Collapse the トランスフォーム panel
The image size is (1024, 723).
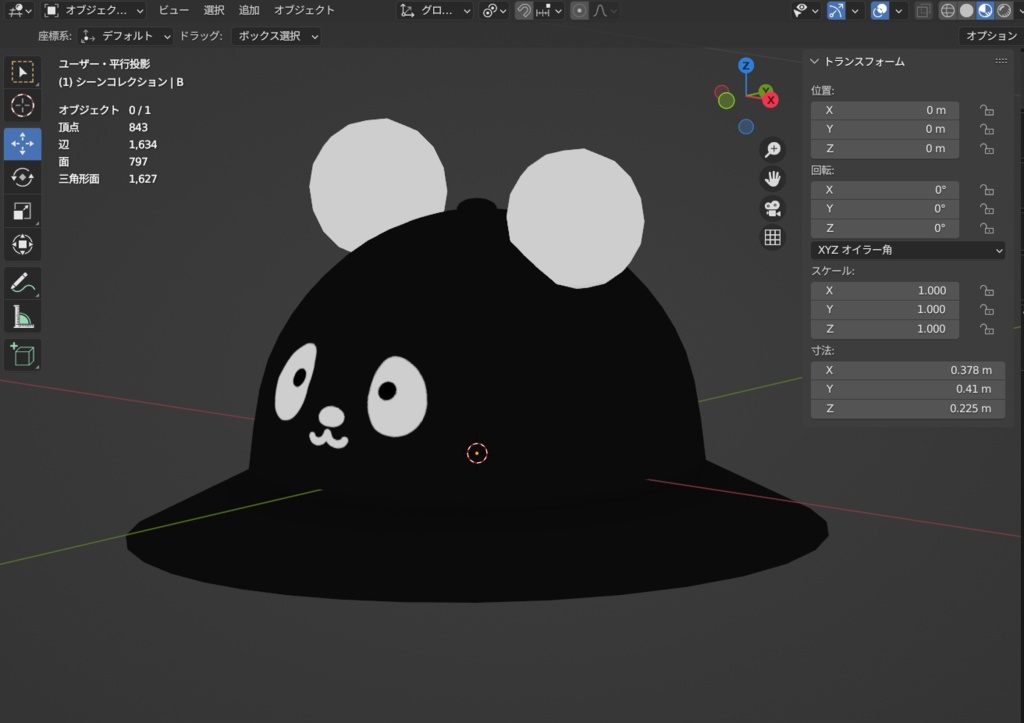coord(815,62)
